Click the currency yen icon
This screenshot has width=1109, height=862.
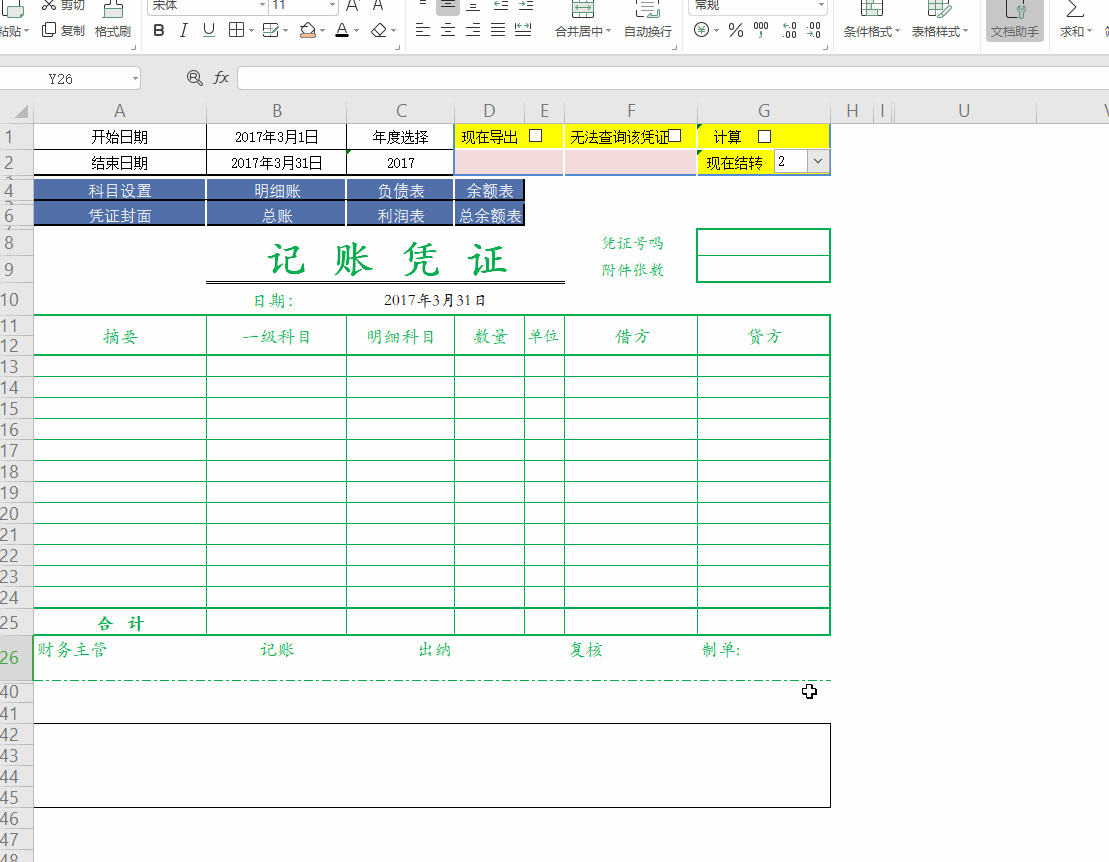point(701,30)
